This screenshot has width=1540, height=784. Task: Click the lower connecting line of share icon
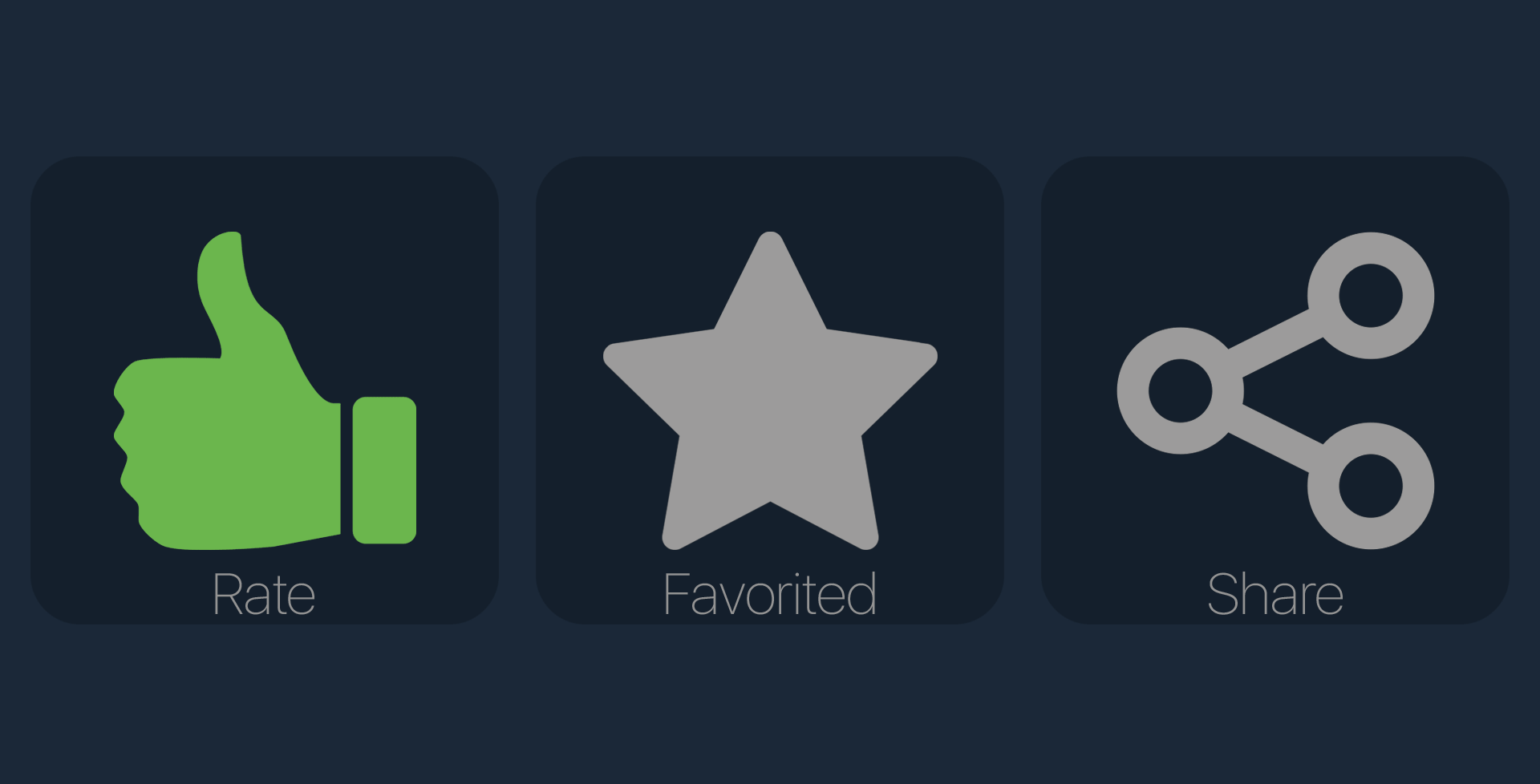click(1275, 438)
